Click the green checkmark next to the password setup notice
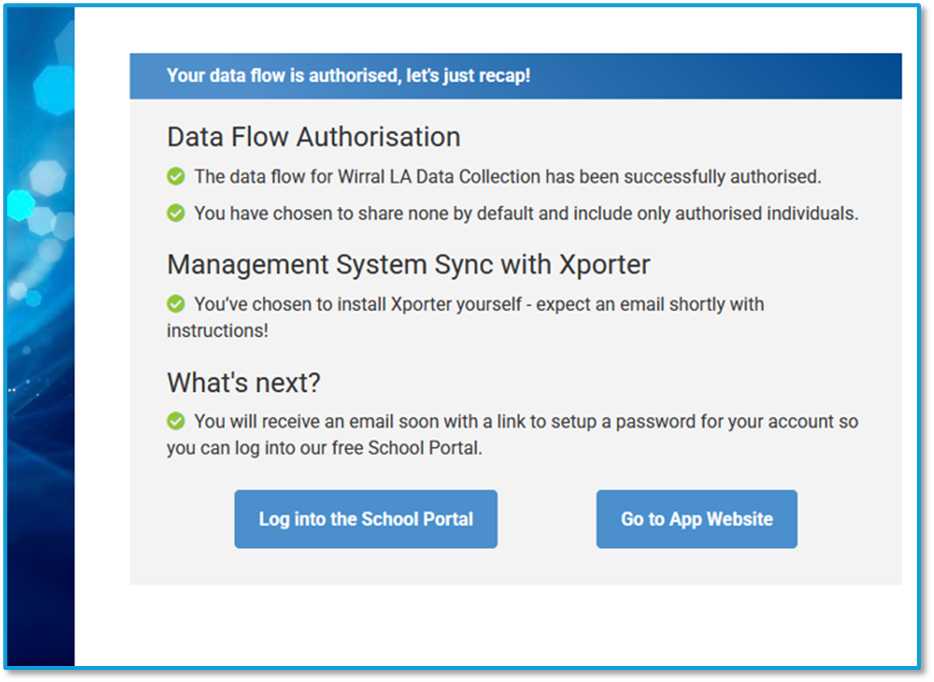 click(x=175, y=421)
